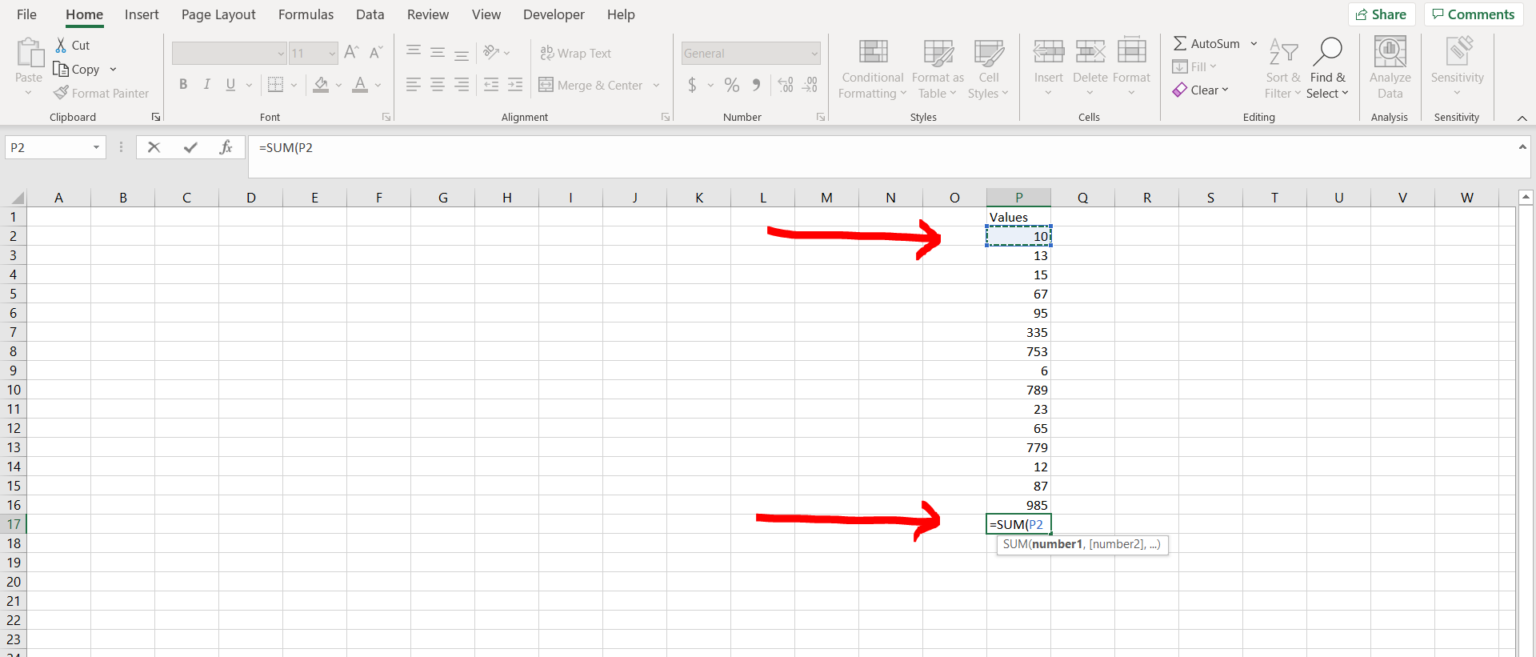Click the Format Painter brush icon

(x=61, y=93)
